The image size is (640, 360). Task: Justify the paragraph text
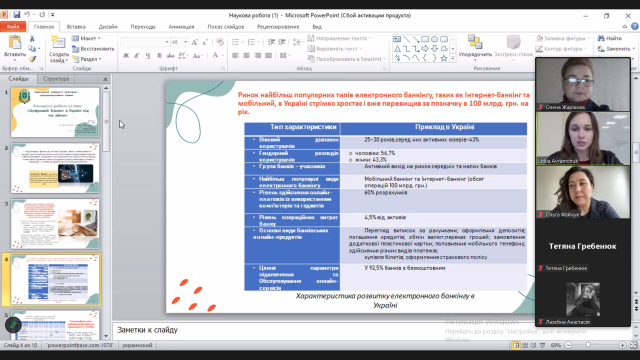(x=268, y=56)
